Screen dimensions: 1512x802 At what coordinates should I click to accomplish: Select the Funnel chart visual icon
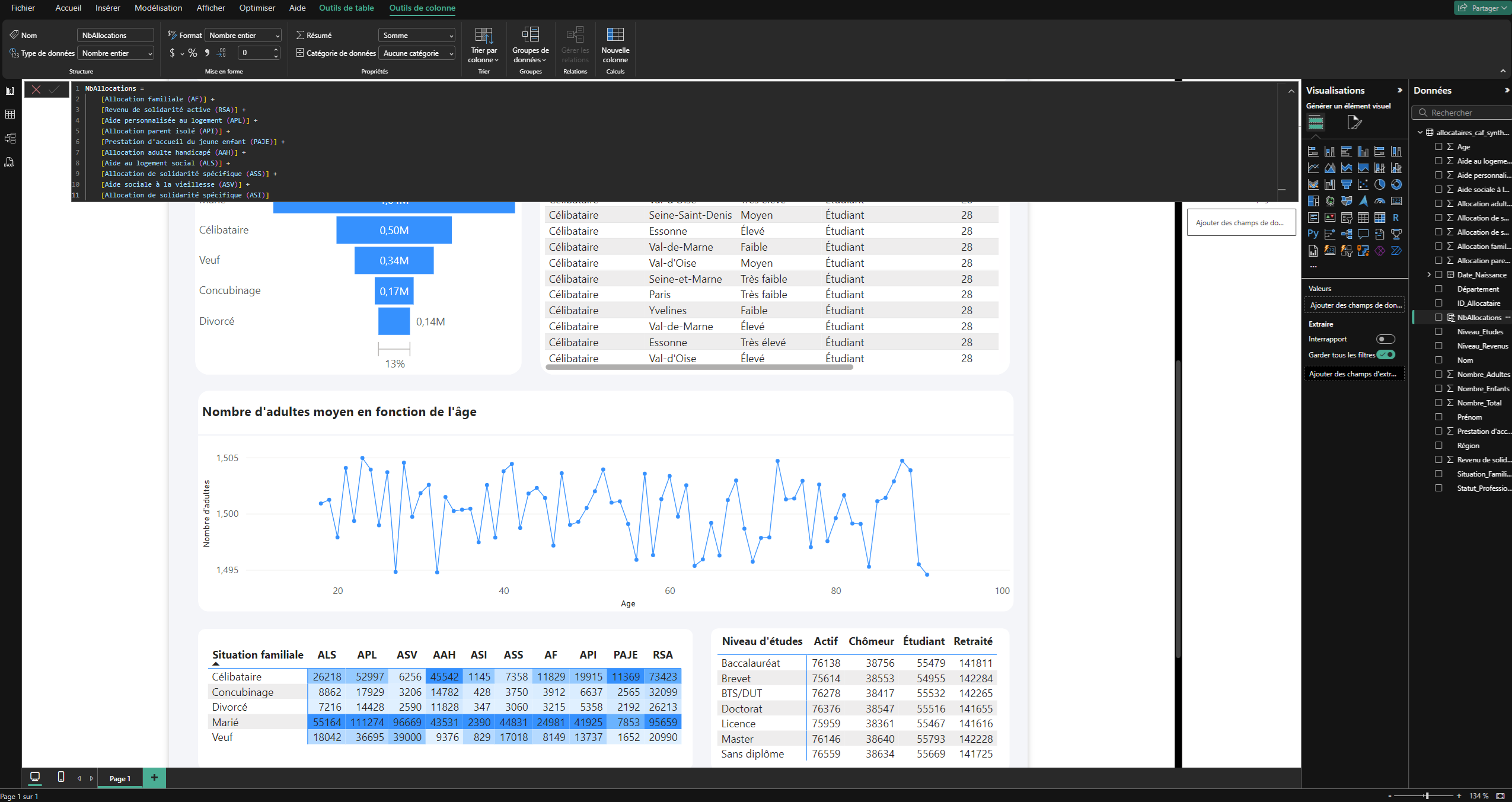point(1347,184)
